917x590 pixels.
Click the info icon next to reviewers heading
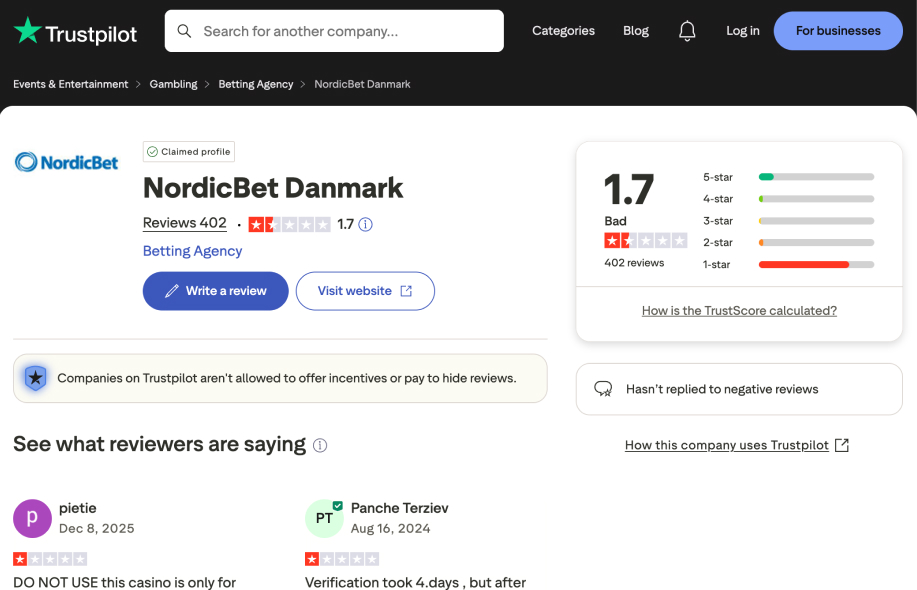coord(319,445)
